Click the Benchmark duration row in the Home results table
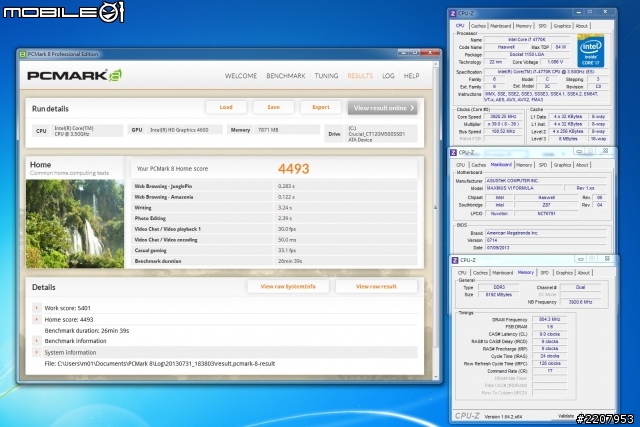 [274, 261]
